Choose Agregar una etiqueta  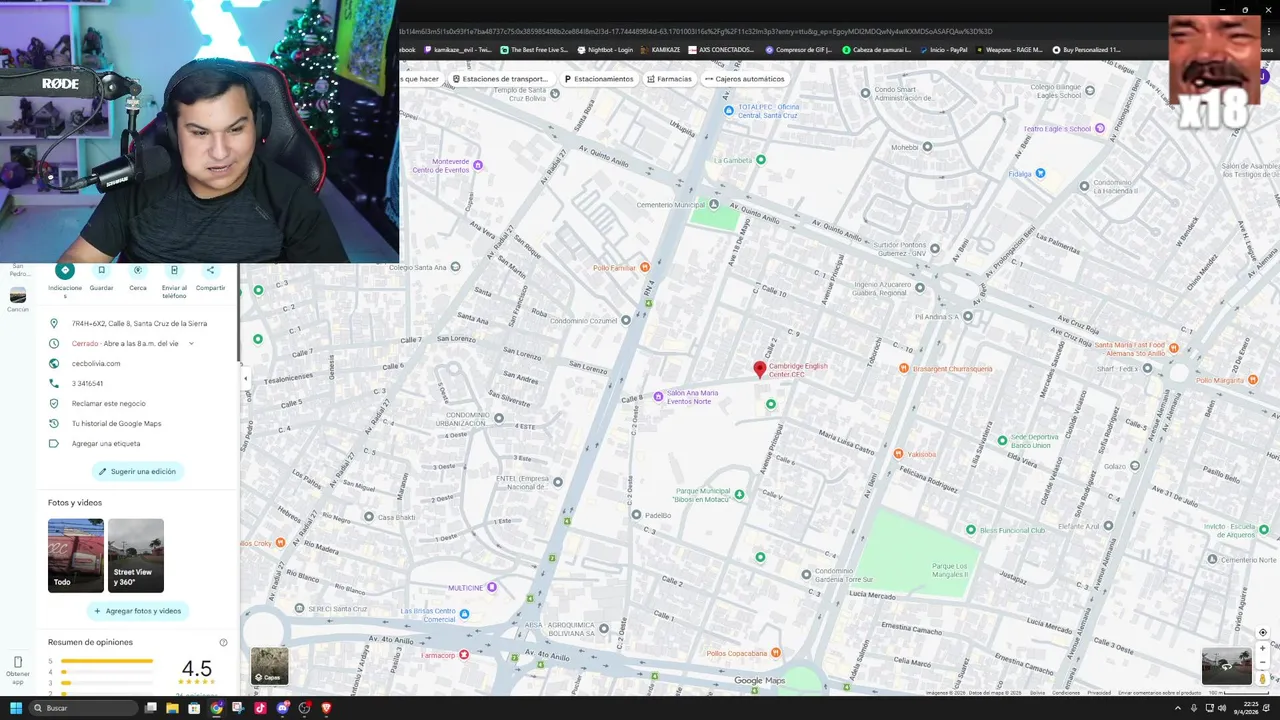click(x=106, y=444)
